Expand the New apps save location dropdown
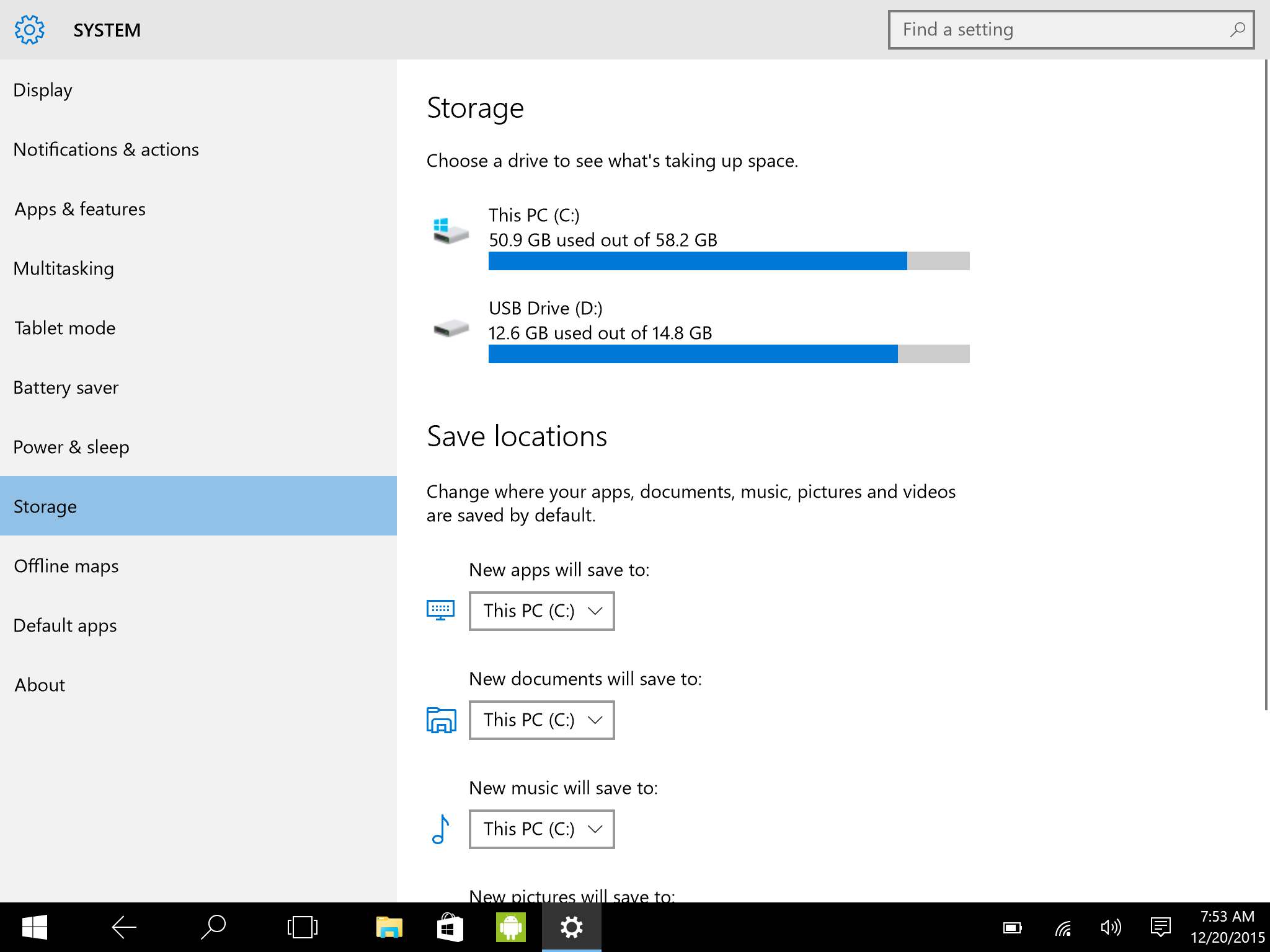Screen dimensions: 1270x952 click(541, 611)
